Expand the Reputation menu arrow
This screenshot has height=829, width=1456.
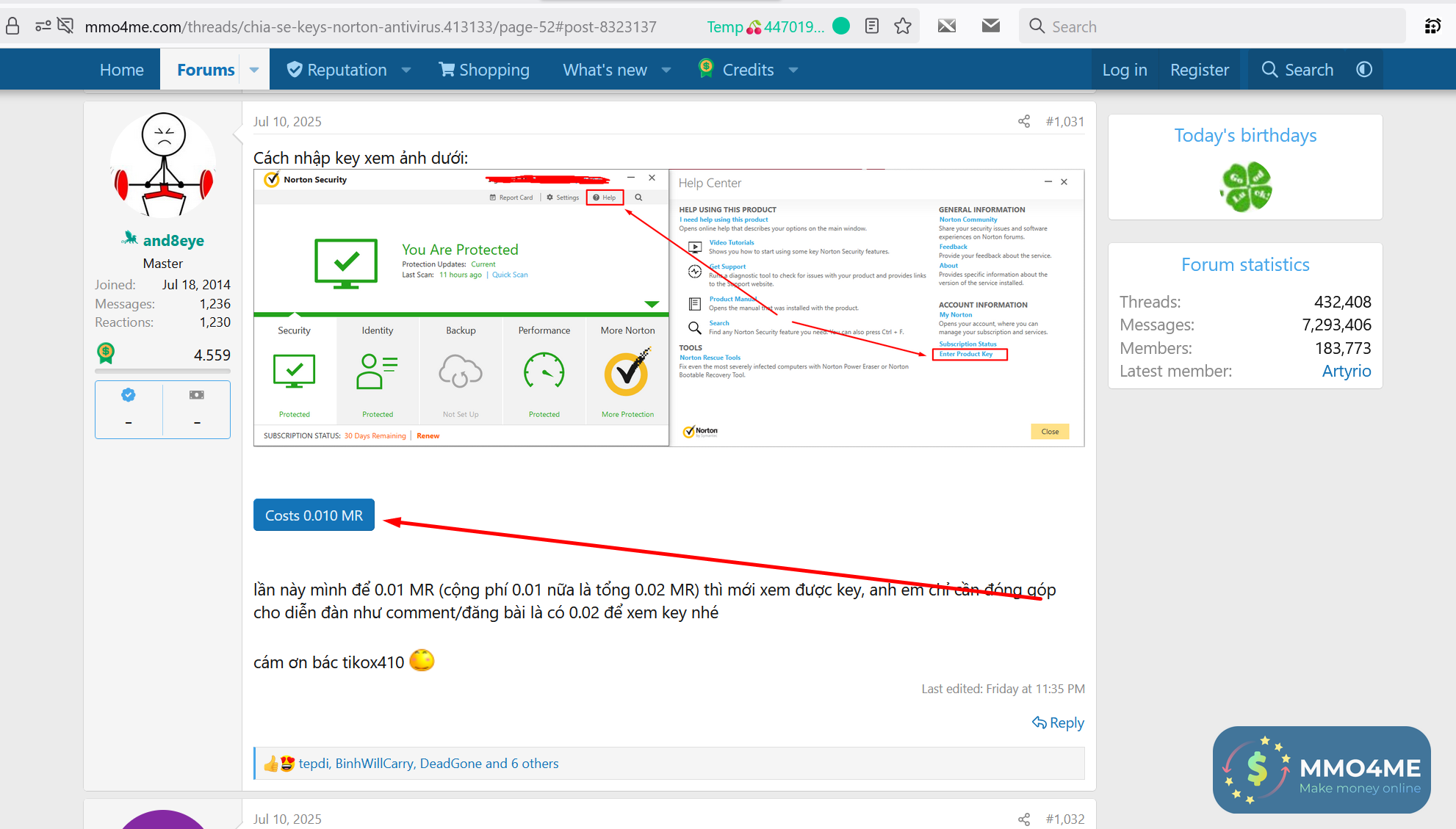pos(406,70)
